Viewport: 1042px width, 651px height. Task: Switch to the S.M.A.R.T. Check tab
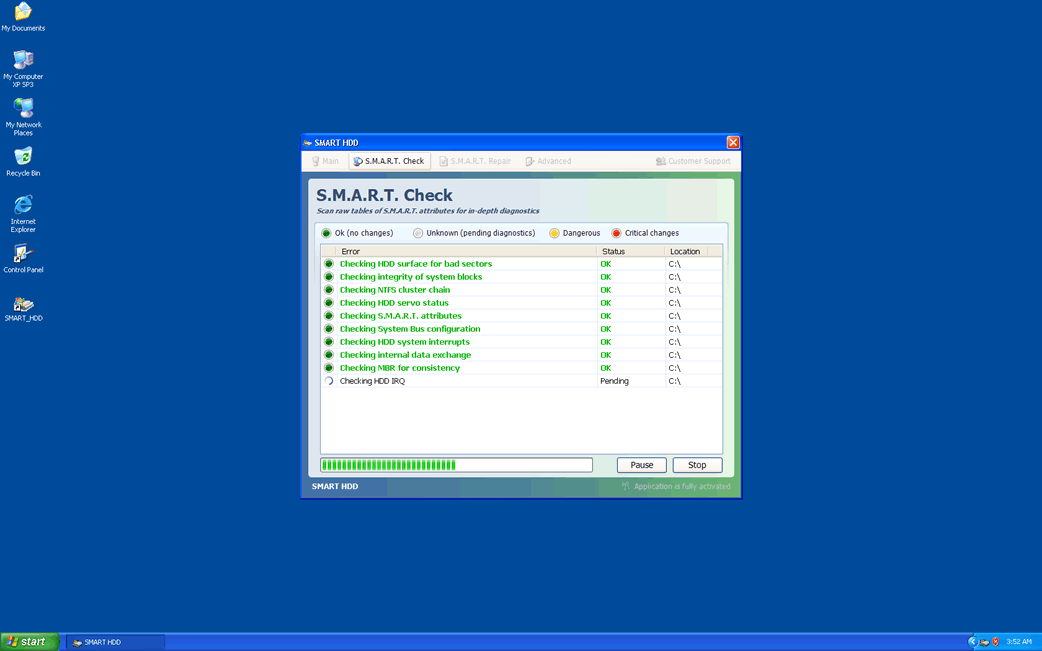click(389, 161)
